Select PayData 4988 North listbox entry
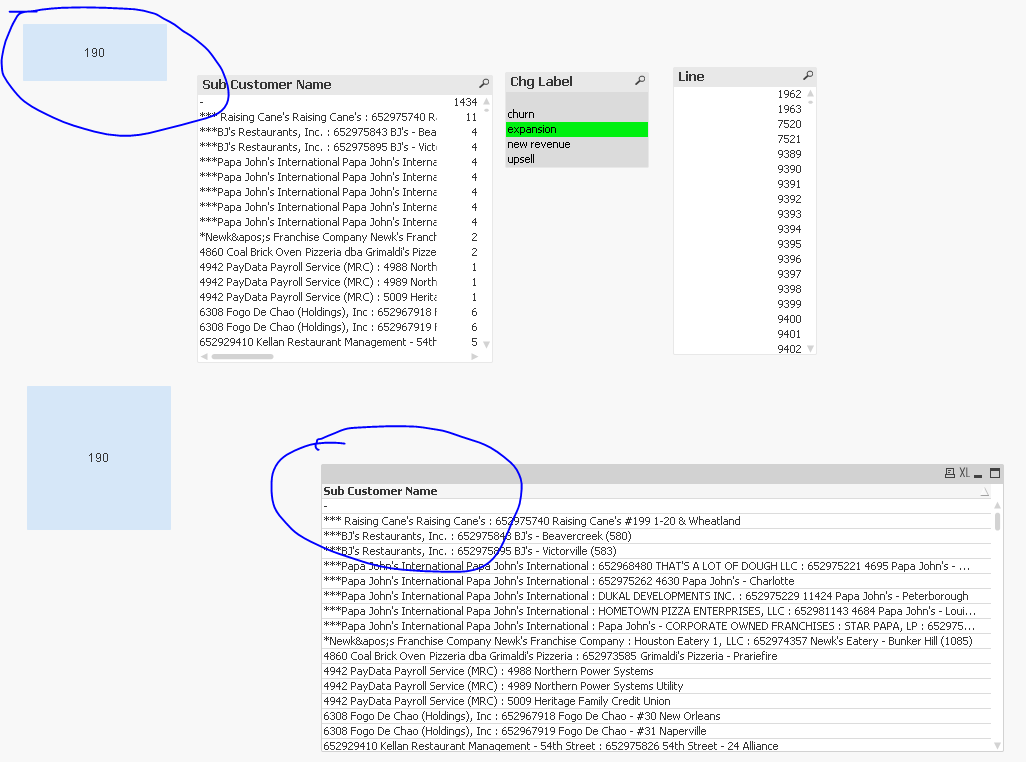 pos(339,268)
